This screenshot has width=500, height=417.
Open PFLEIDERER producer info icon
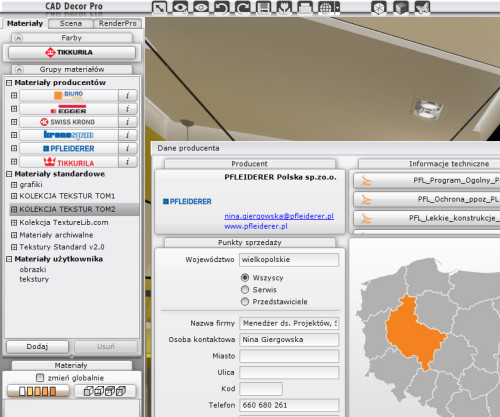pos(128,148)
